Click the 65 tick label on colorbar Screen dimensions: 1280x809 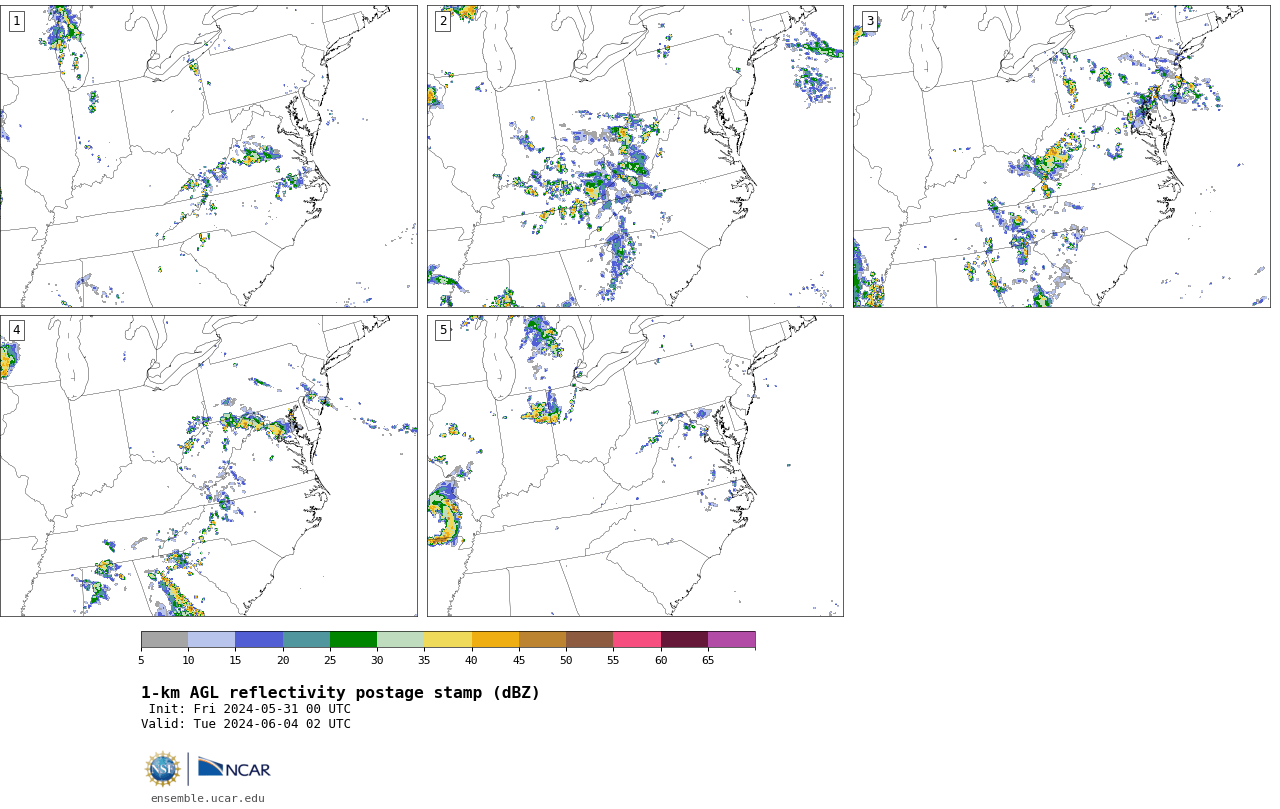coord(708,660)
